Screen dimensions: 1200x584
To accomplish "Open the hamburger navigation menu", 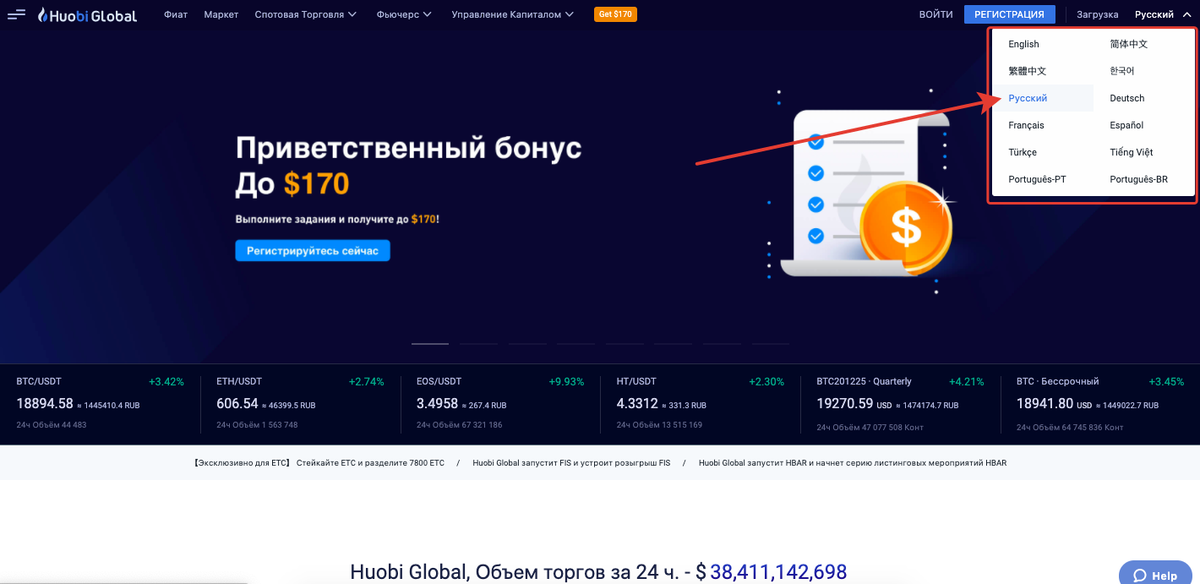I will click(16, 15).
